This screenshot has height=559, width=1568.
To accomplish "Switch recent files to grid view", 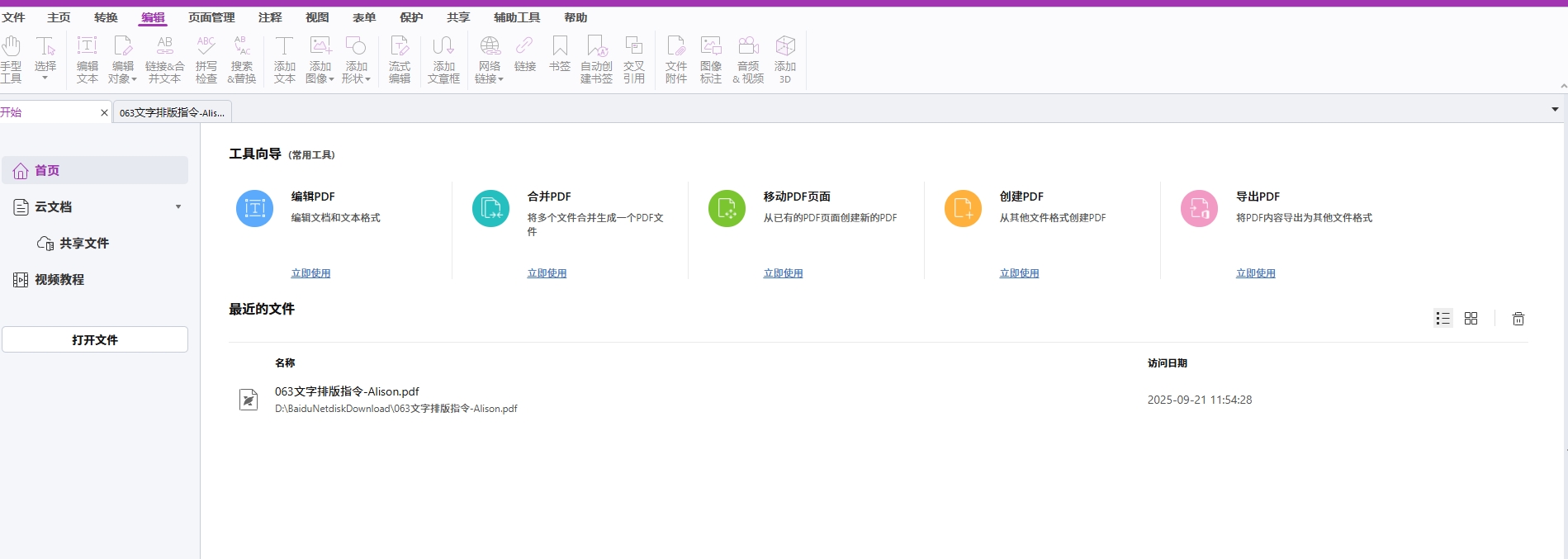I will tap(1471, 319).
